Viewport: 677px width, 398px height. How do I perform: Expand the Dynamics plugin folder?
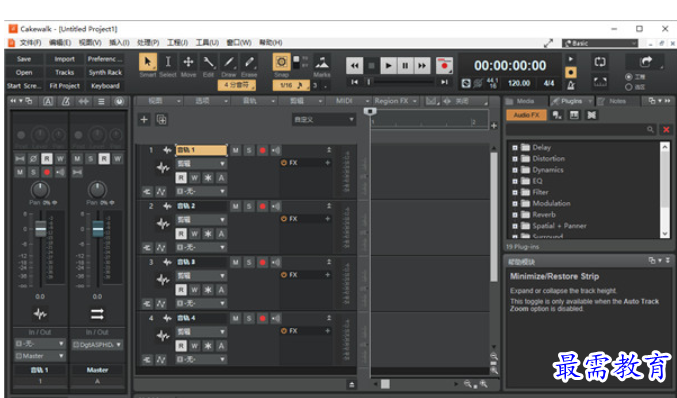pos(515,170)
